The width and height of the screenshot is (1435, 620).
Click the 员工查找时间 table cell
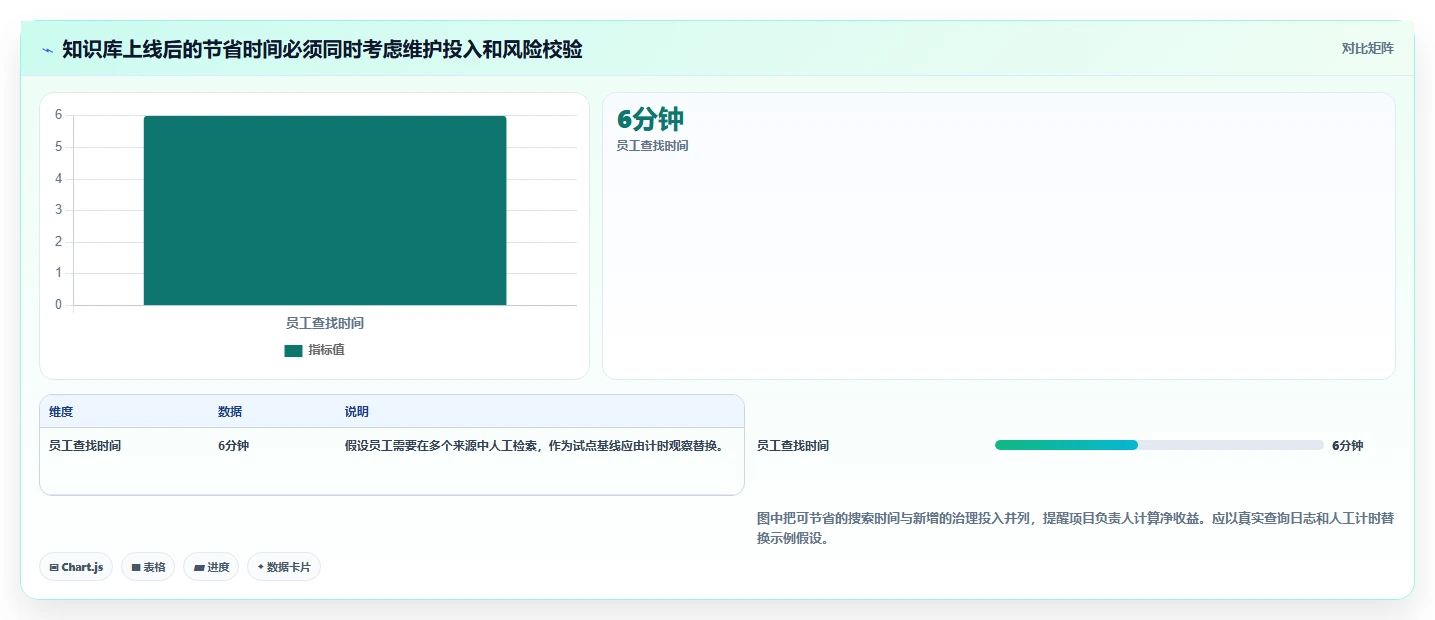click(85, 446)
